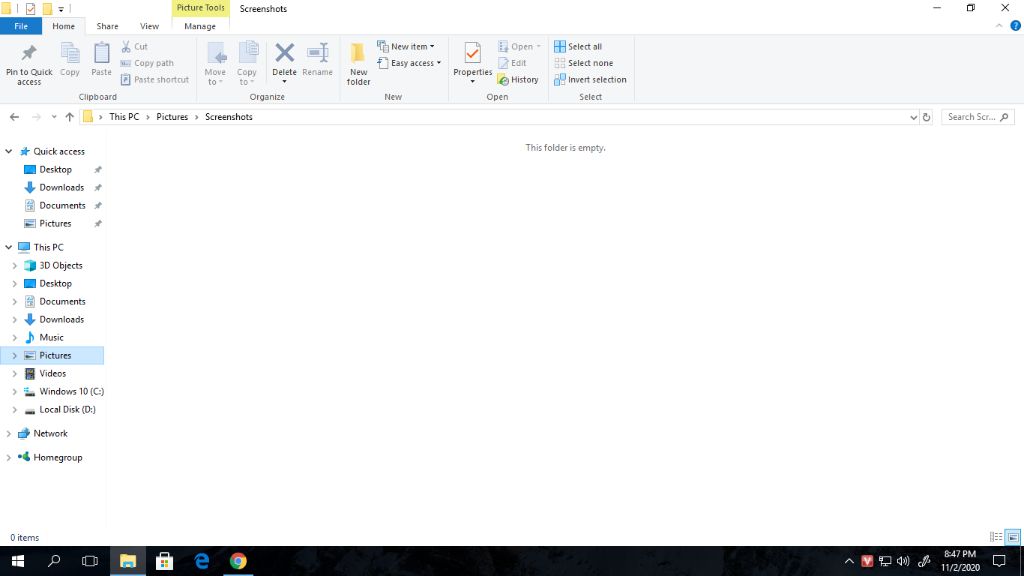Viewport: 1024px width, 576px height.
Task: Open New item dropdown
Action: coord(406,46)
